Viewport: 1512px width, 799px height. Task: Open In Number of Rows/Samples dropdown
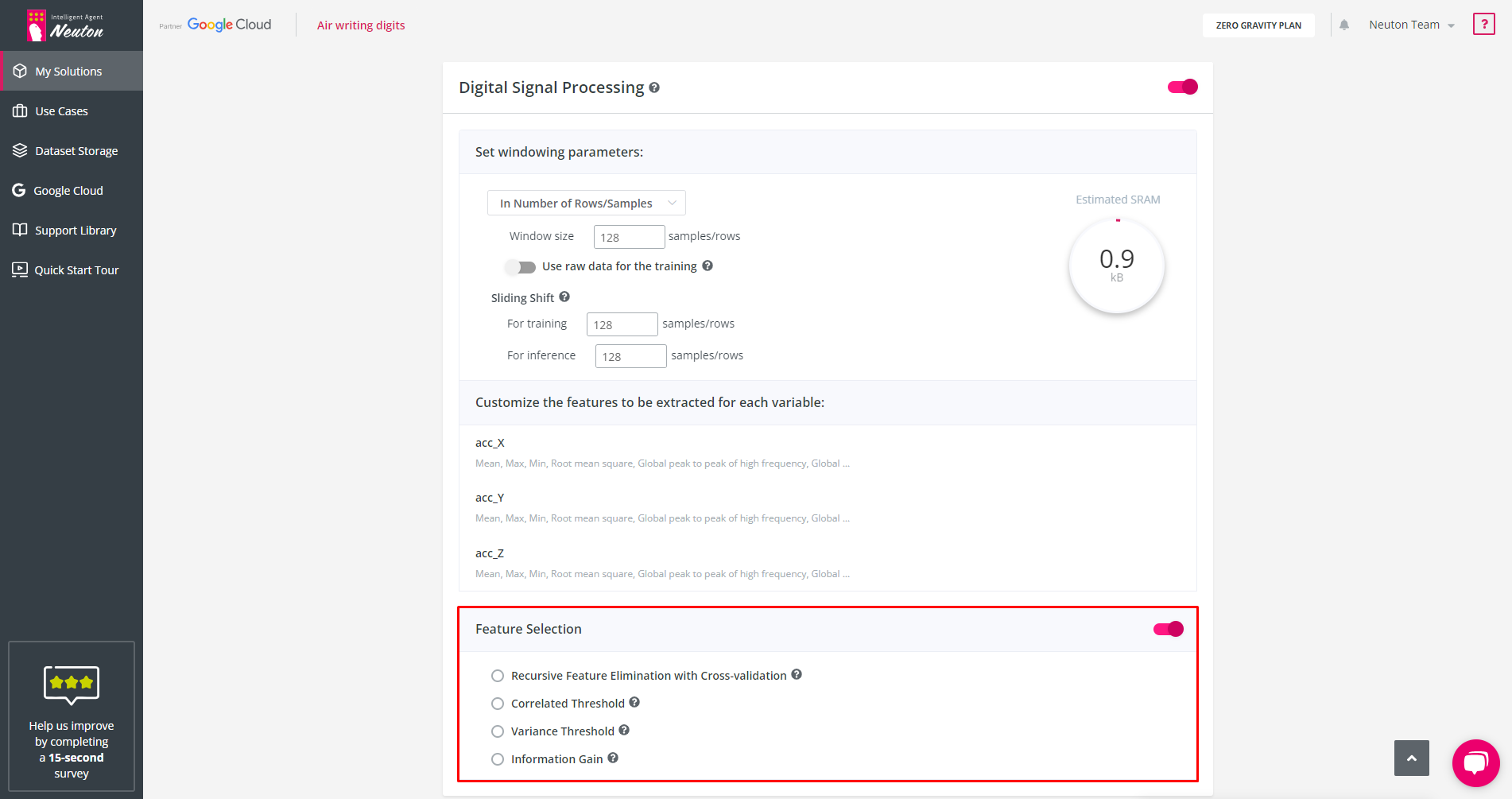coord(587,203)
